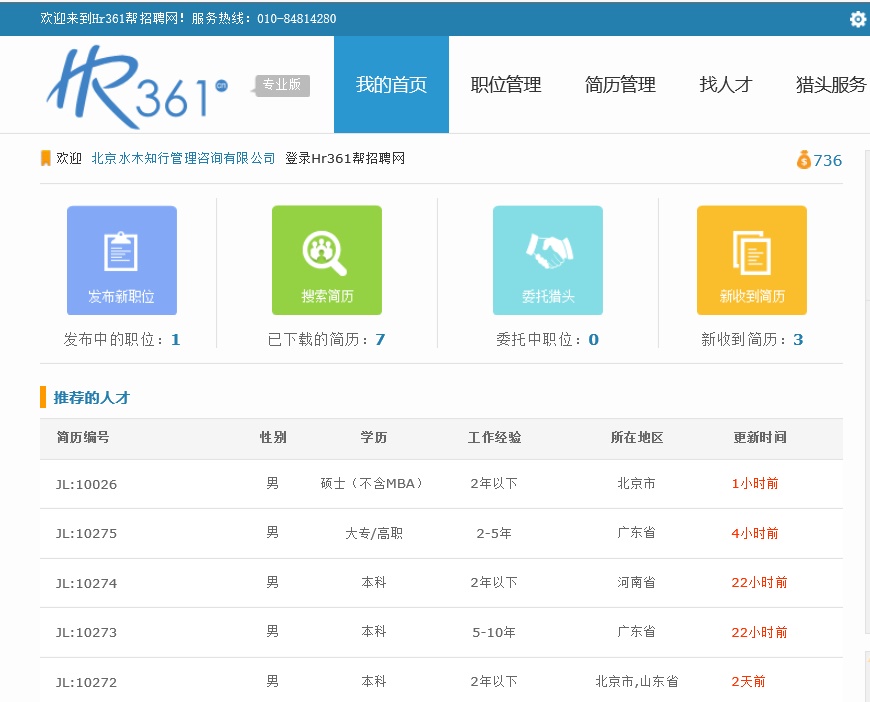Open the 新收到简历 tile
This screenshot has width=870, height=702.
tap(752, 260)
